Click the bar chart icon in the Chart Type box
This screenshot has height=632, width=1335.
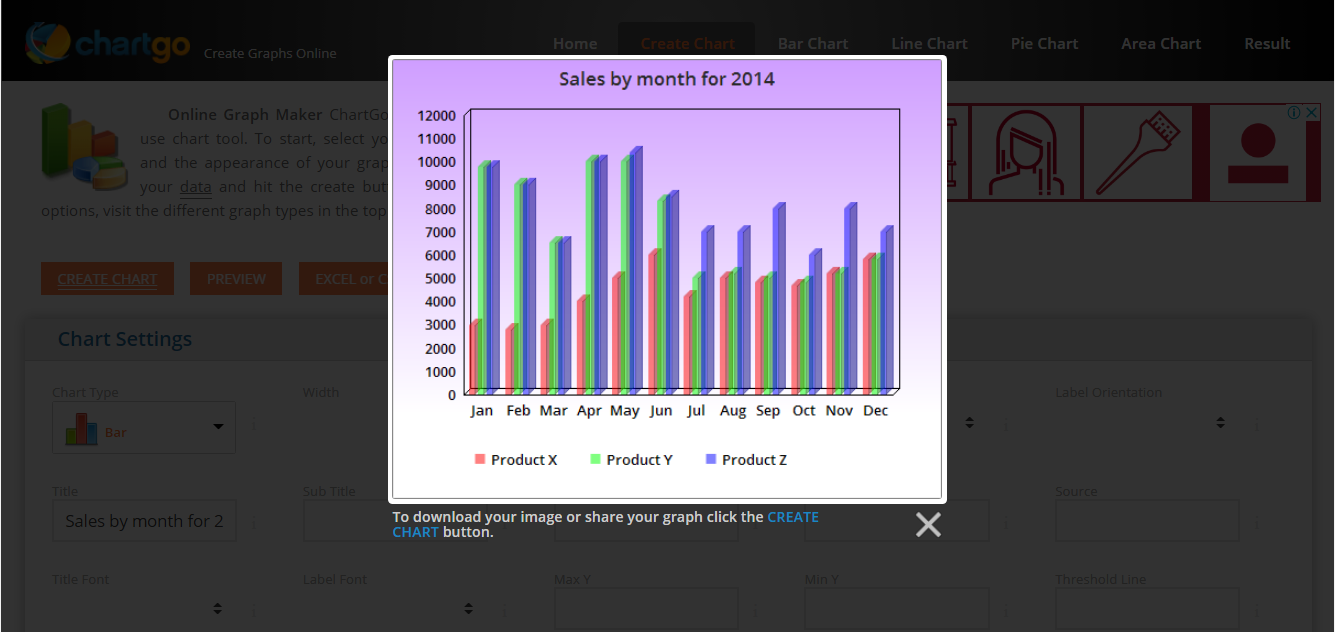(x=81, y=428)
